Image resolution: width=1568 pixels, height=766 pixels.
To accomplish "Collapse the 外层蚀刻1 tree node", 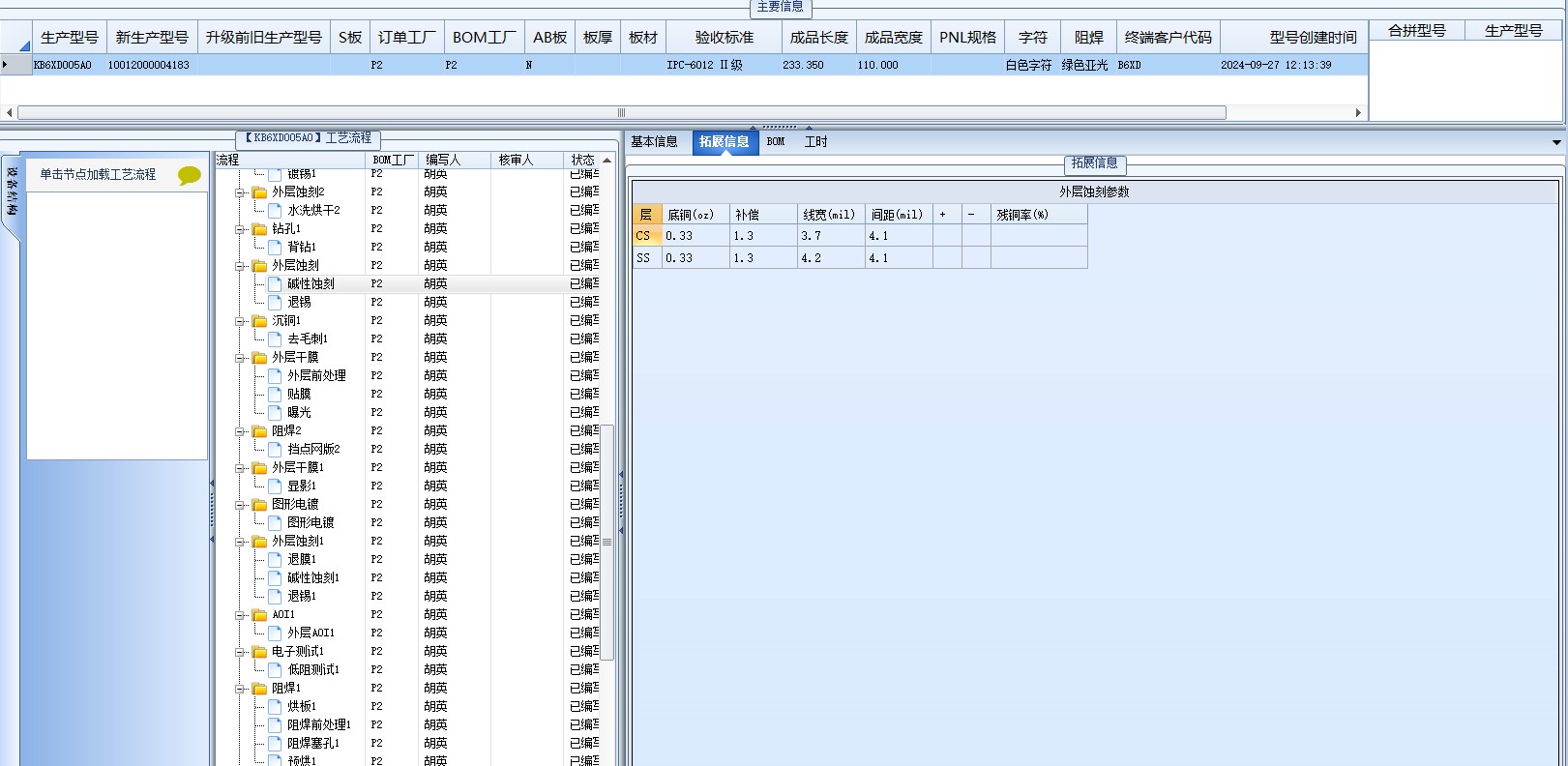I will click(x=240, y=542).
